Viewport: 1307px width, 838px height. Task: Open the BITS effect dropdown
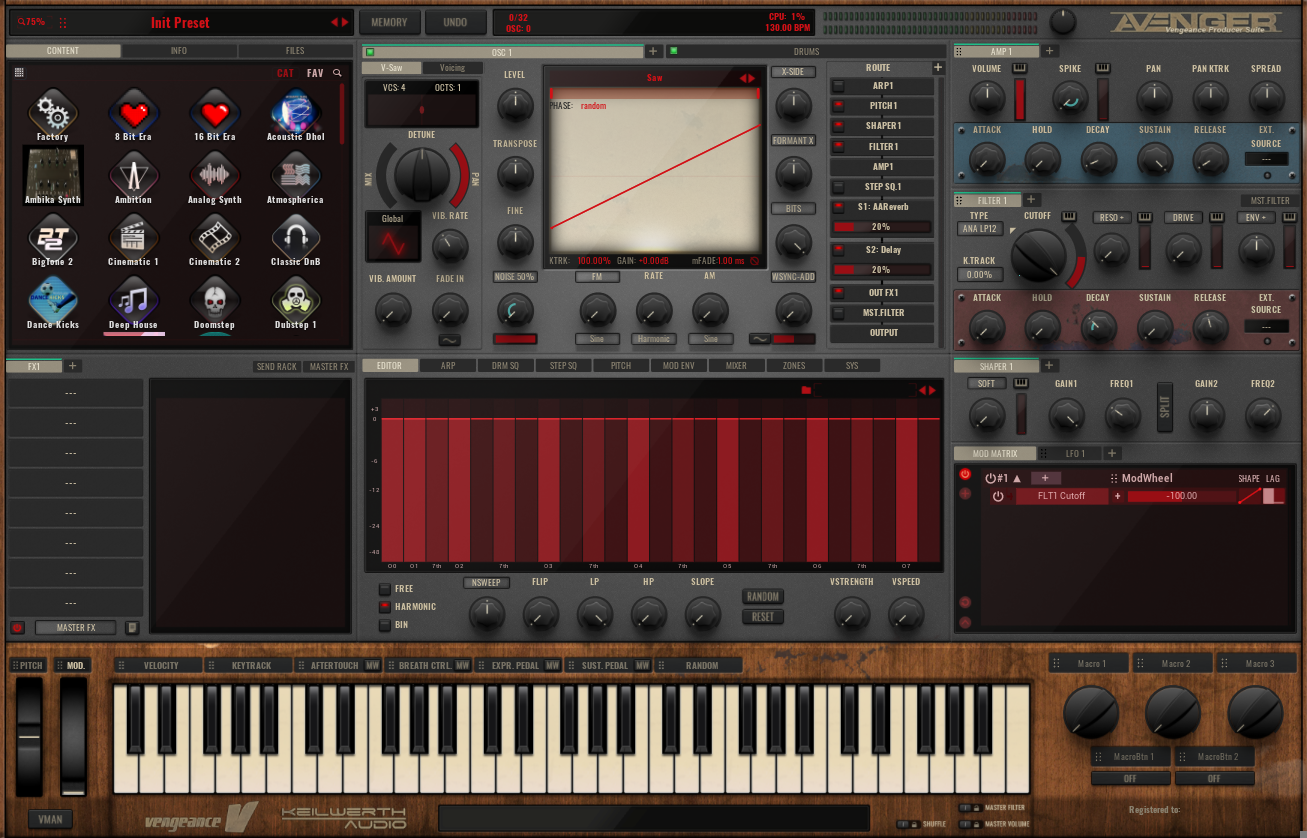794,209
